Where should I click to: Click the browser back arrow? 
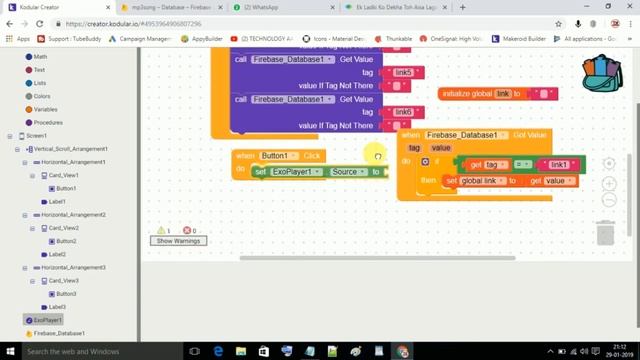point(10,24)
